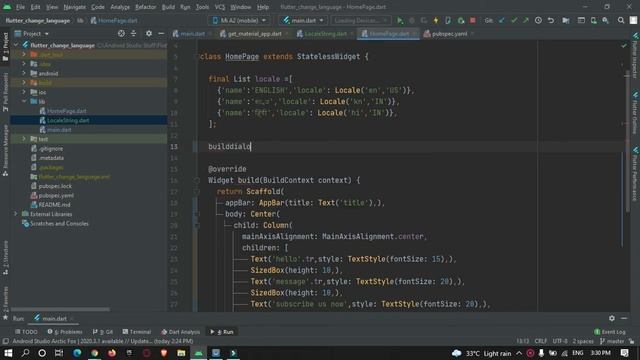640x360 pixels.
Task: Click the Flutter Hot Reload lightning icon
Action: pyautogui.click(x=436, y=20)
